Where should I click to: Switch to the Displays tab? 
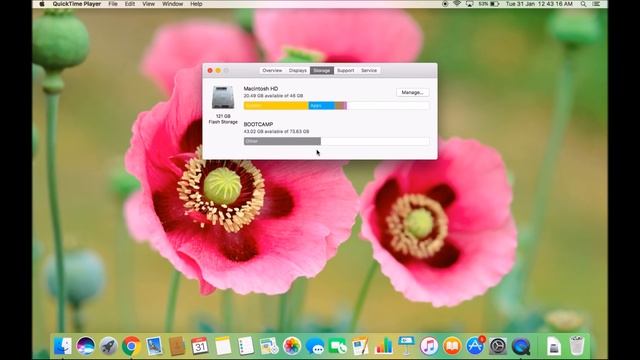point(298,71)
